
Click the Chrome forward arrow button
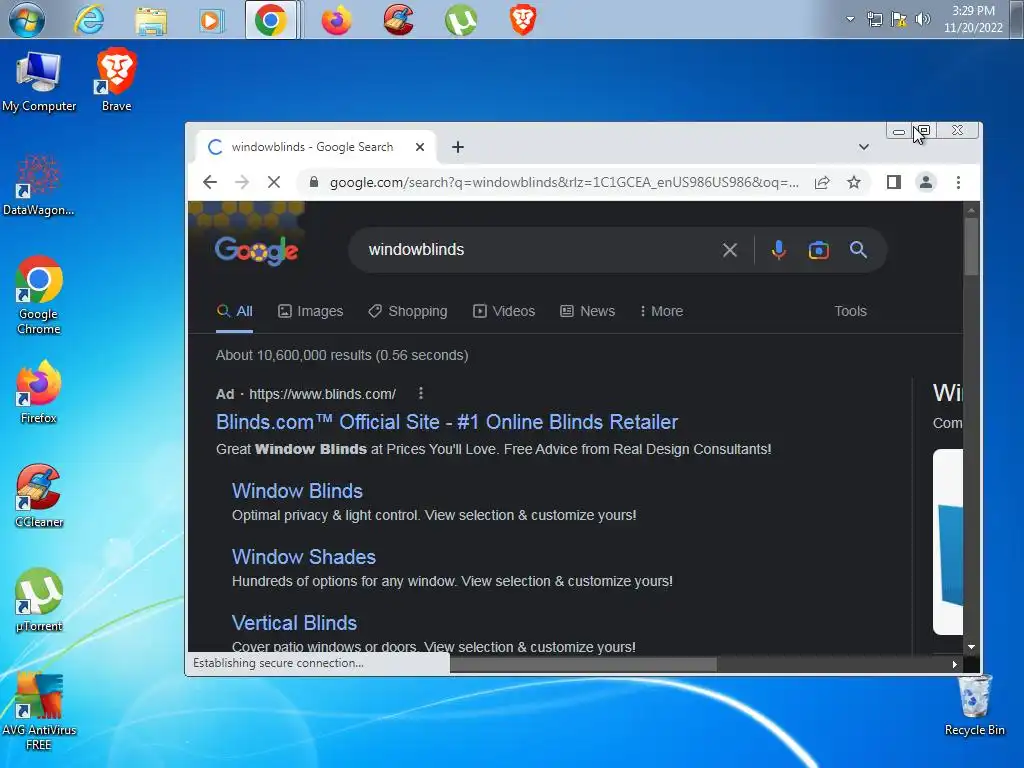click(242, 182)
